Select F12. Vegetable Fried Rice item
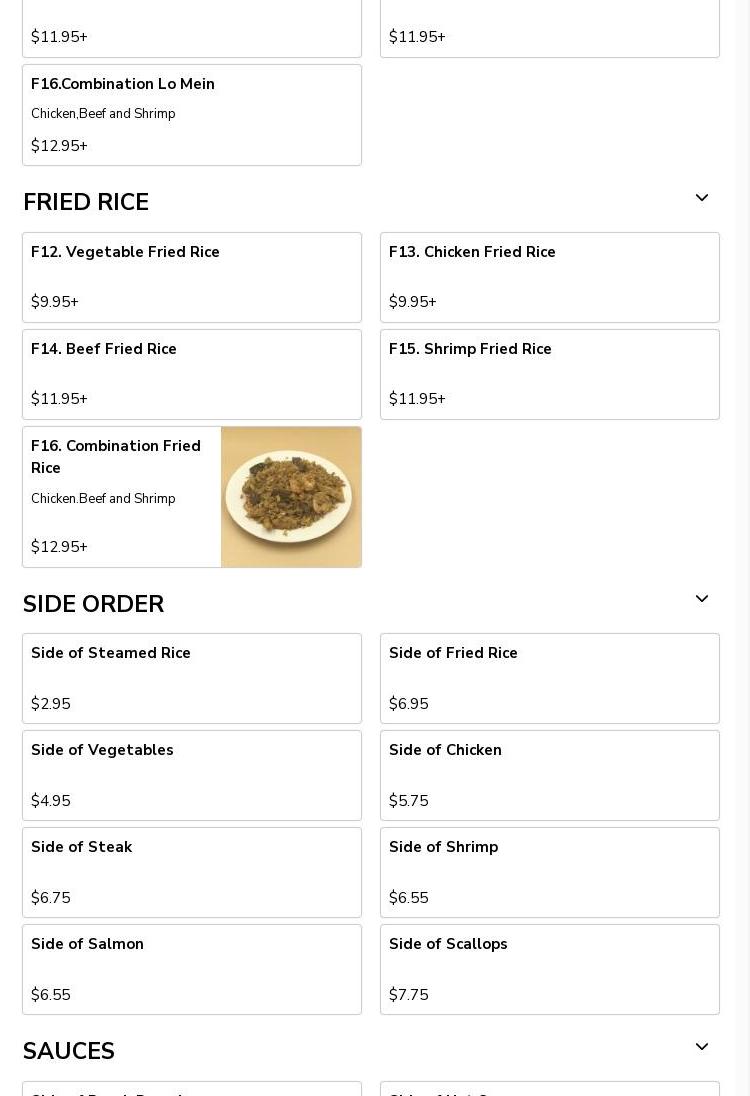This screenshot has height=1096, width=750. coord(192,277)
